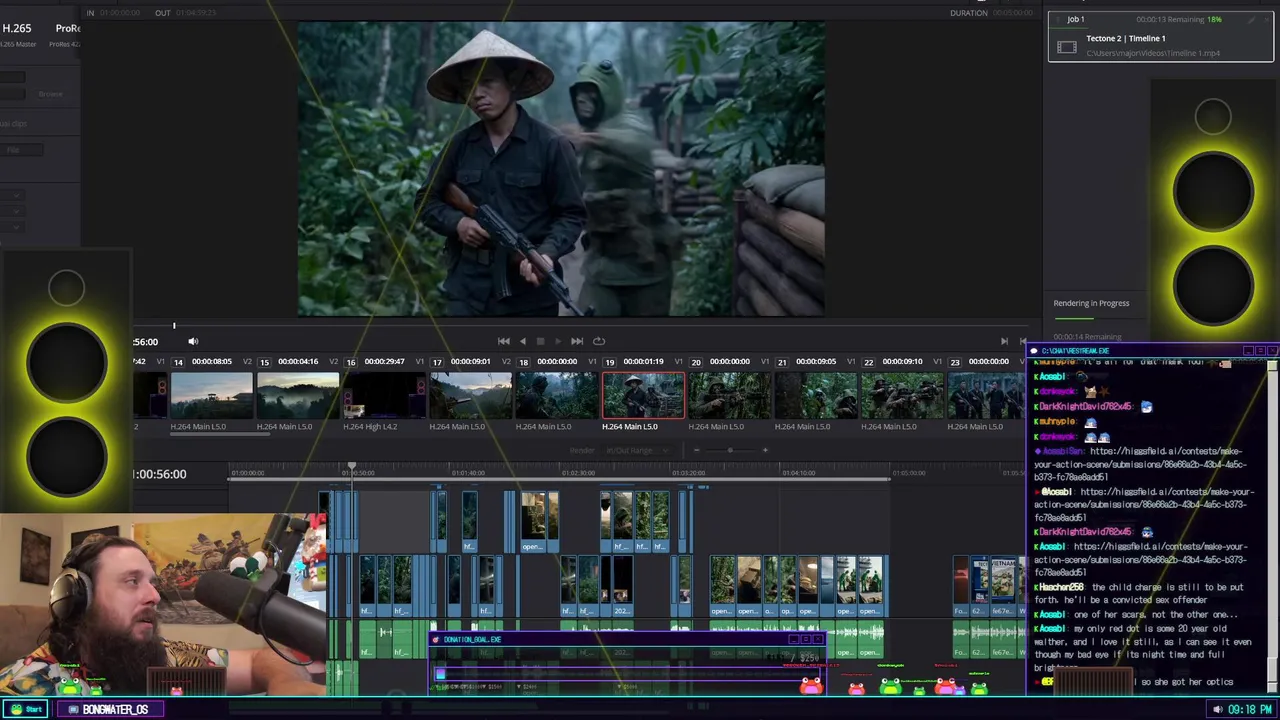Click the timeline timecode 01:00:56:00 display
Screen dimensions: 1280x720
pyautogui.click(x=160, y=474)
